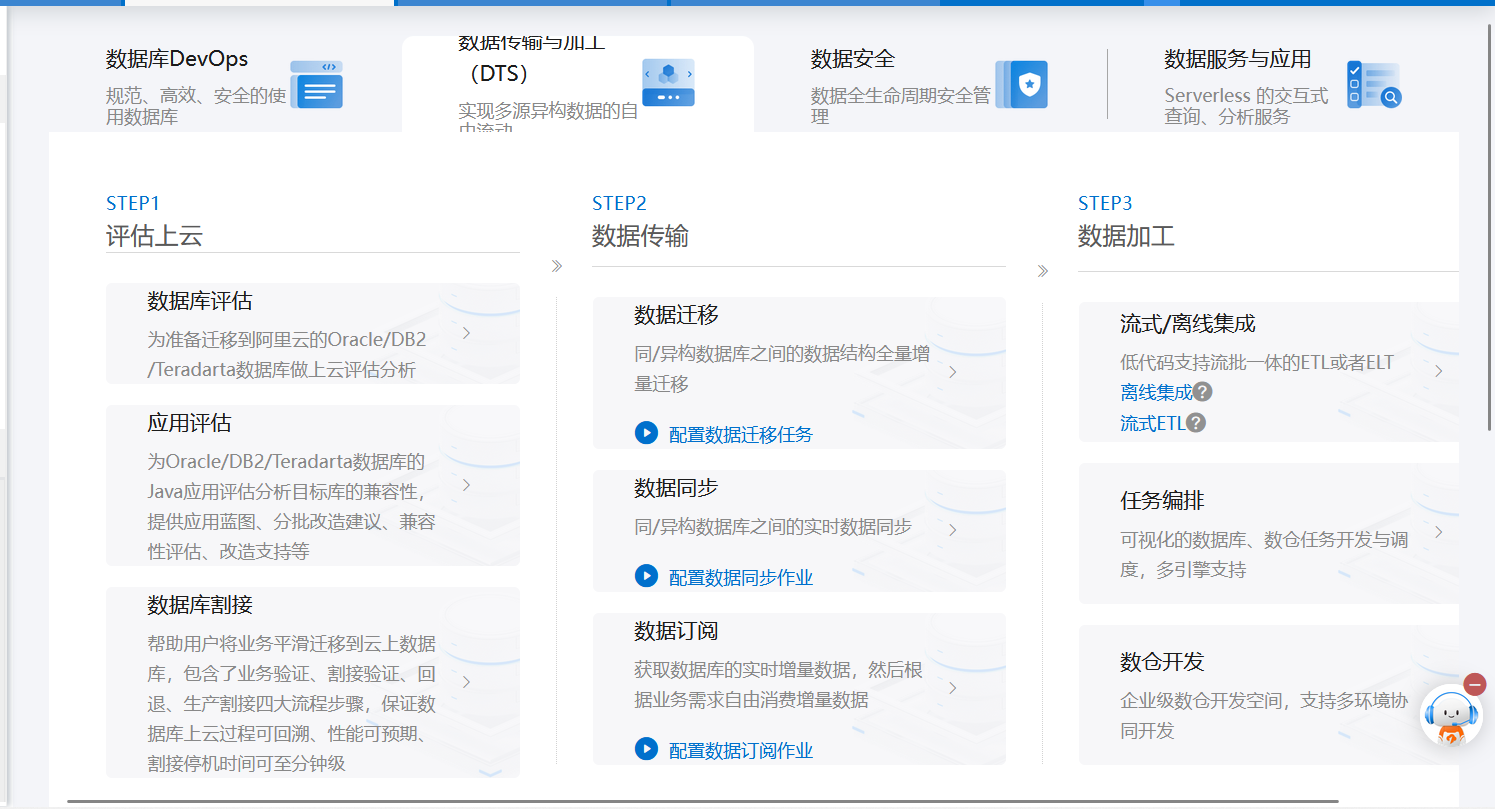The width and height of the screenshot is (1495, 809).
Task: Click the 数据服务与应用 checklist search icon
Action: click(1374, 84)
